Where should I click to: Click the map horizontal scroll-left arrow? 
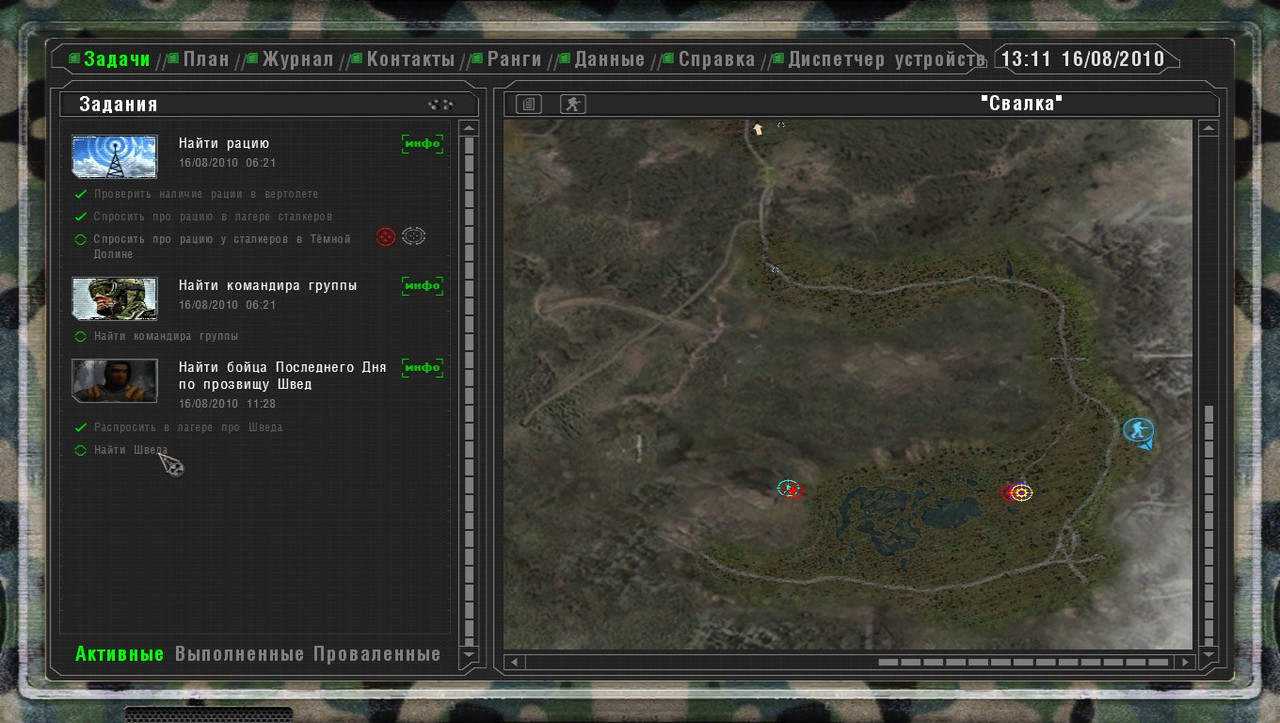click(x=514, y=662)
